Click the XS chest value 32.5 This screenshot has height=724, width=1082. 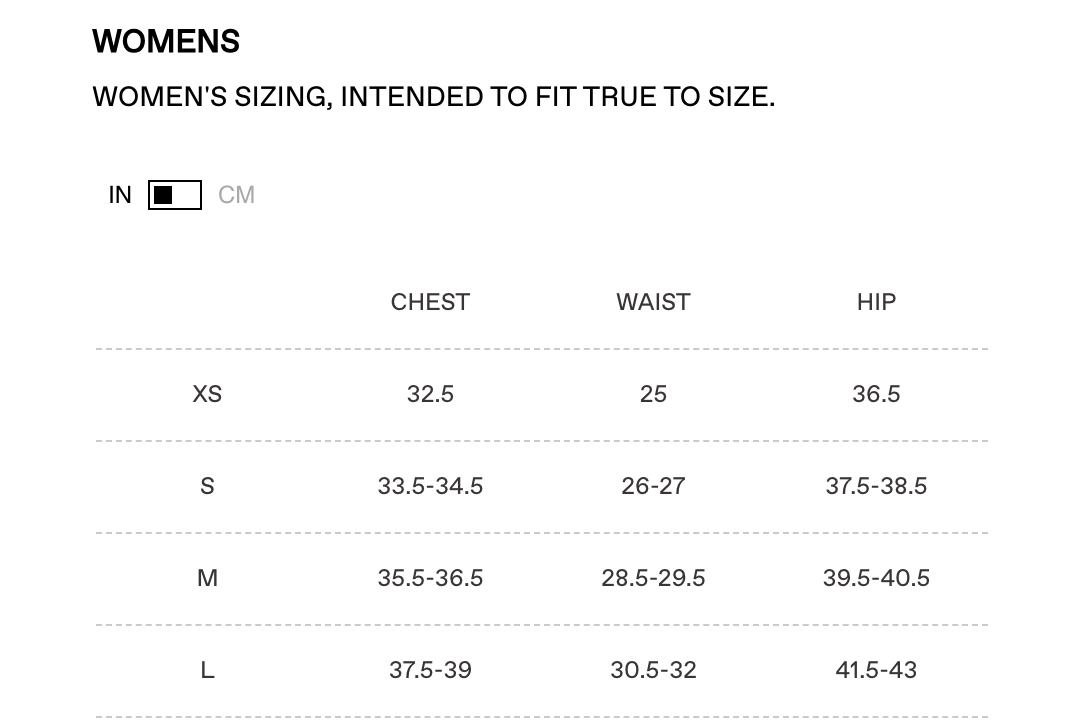pos(430,394)
